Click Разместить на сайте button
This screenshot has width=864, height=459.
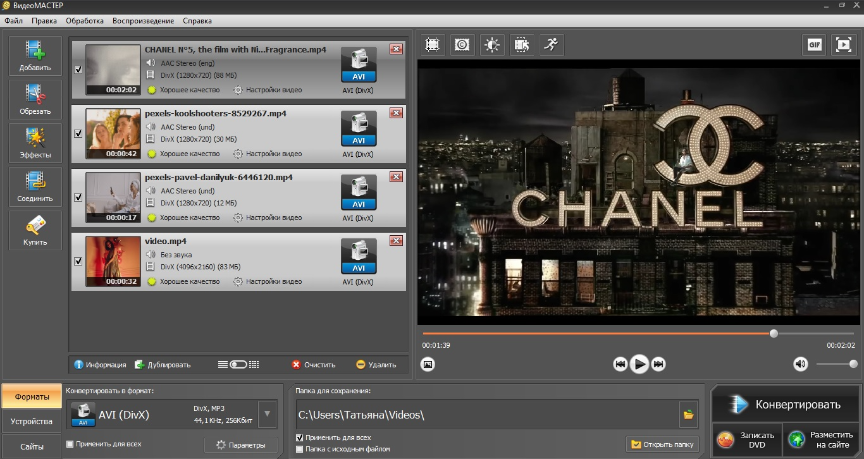[x=821, y=440]
